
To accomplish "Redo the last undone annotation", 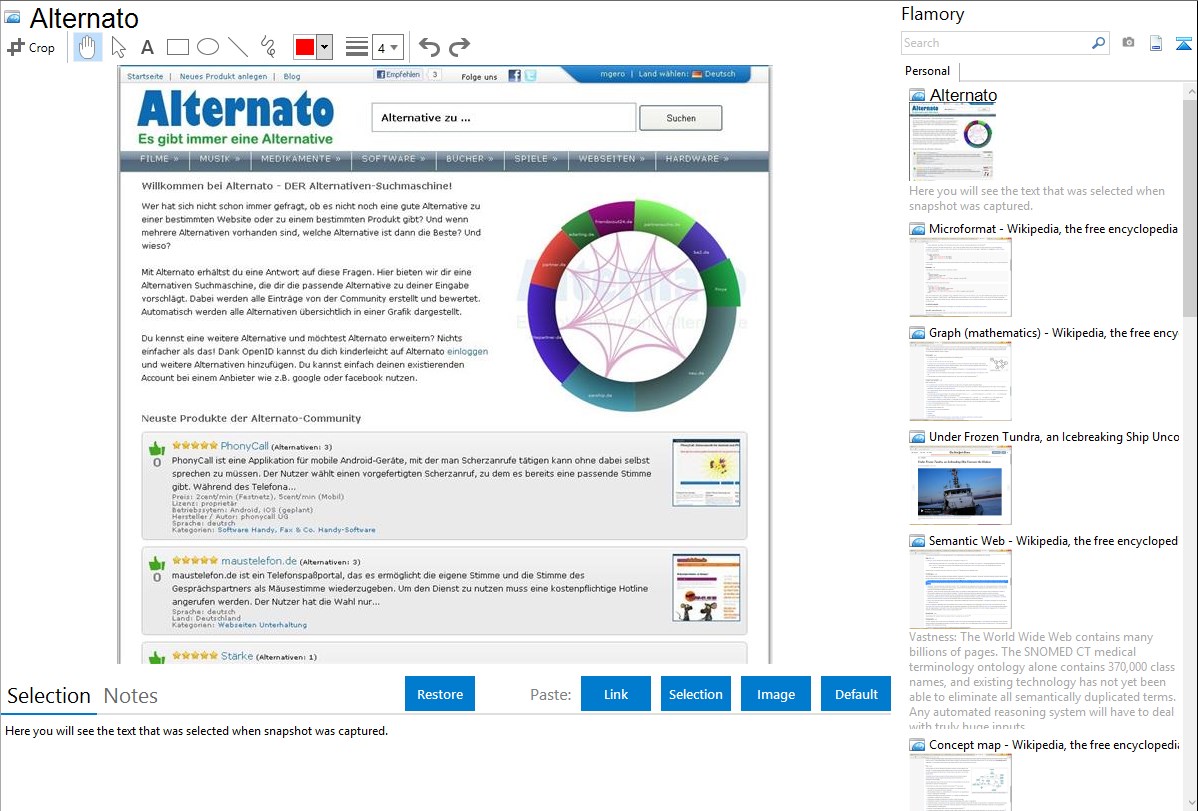I will [x=459, y=47].
